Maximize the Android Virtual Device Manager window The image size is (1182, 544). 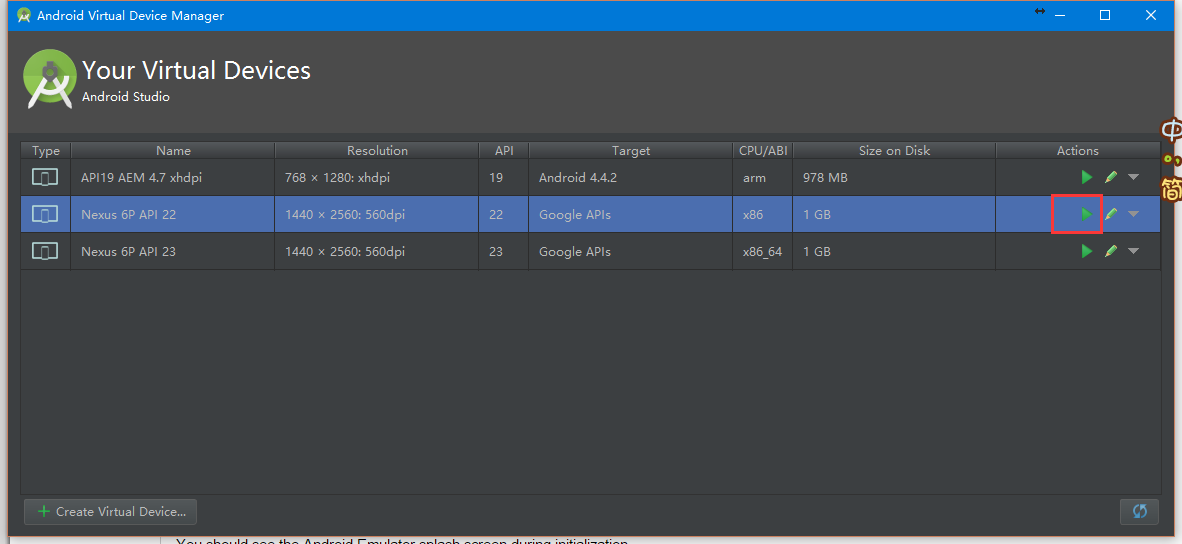1105,15
